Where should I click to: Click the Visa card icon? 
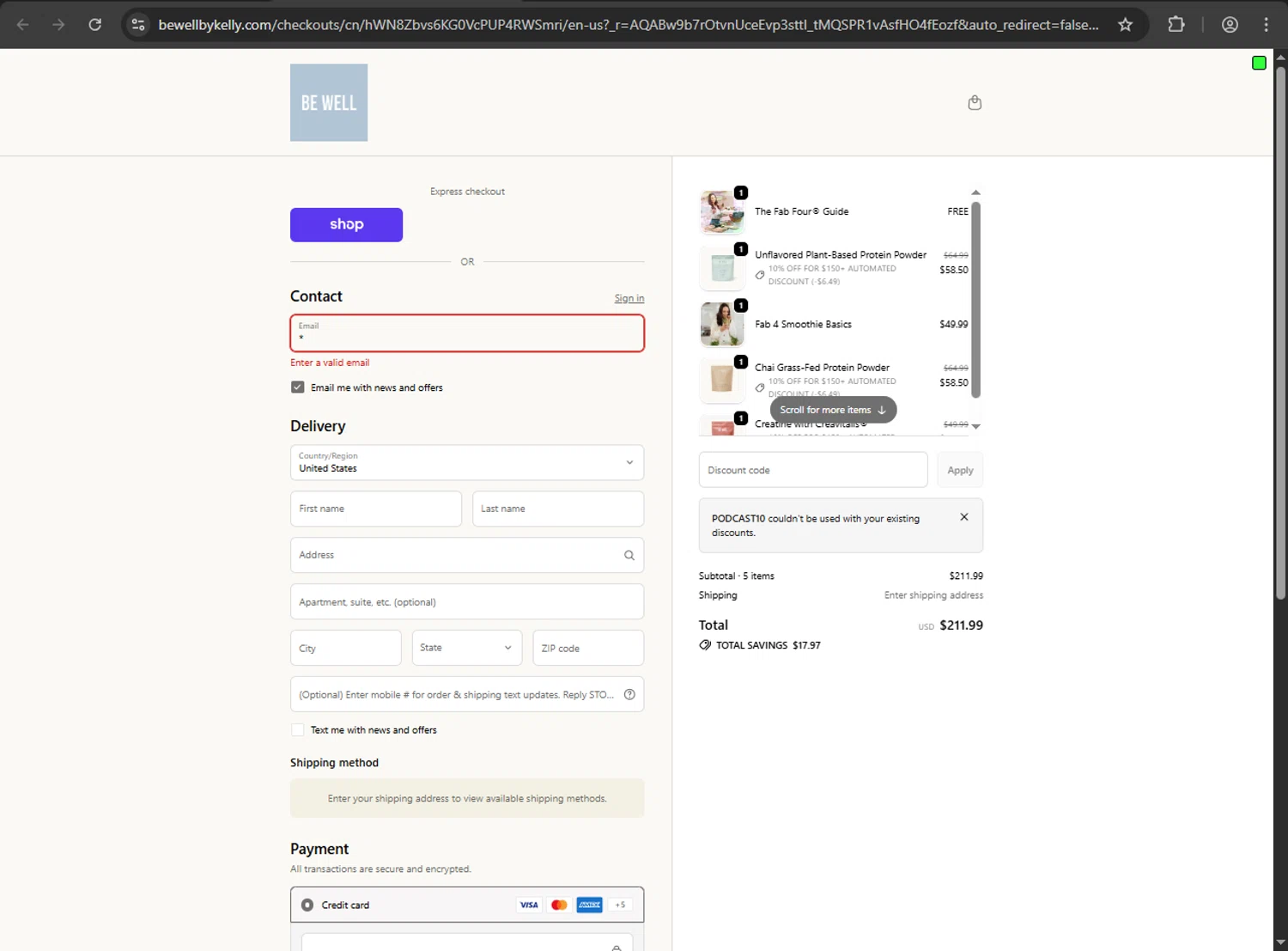point(529,905)
